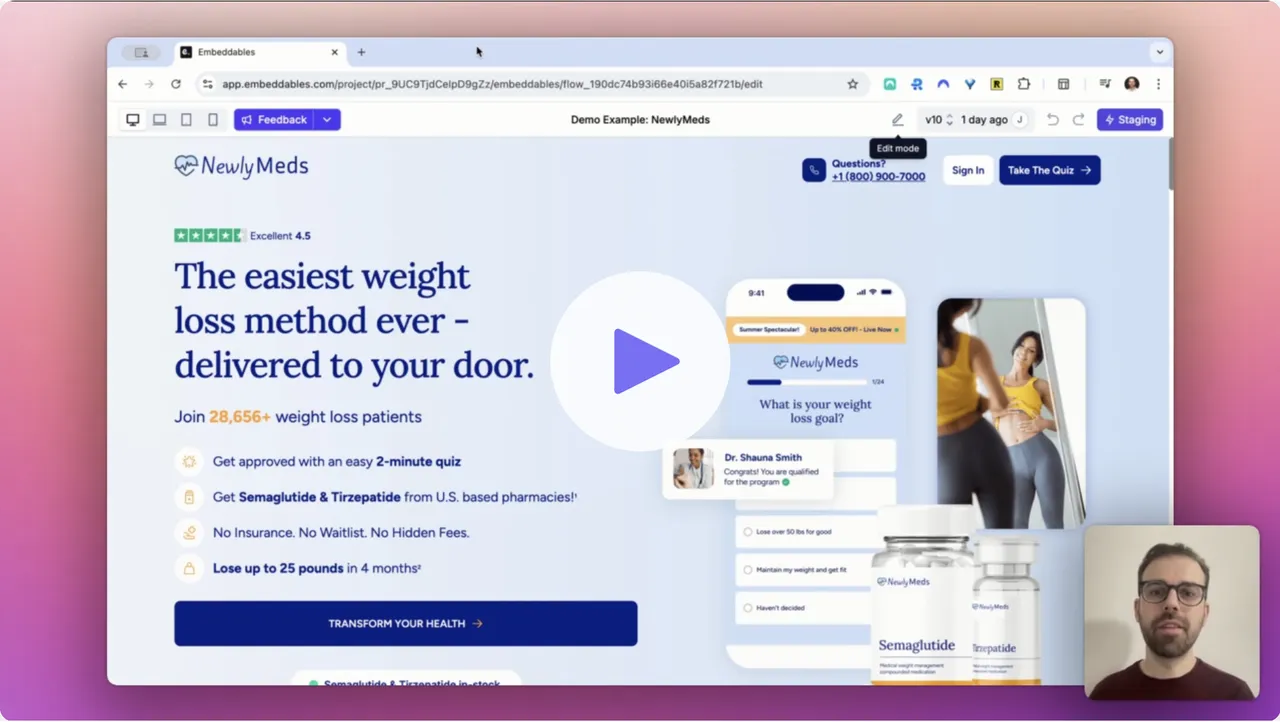Play the video with the center play button
This screenshot has height=722, width=1280.
point(641,361)
